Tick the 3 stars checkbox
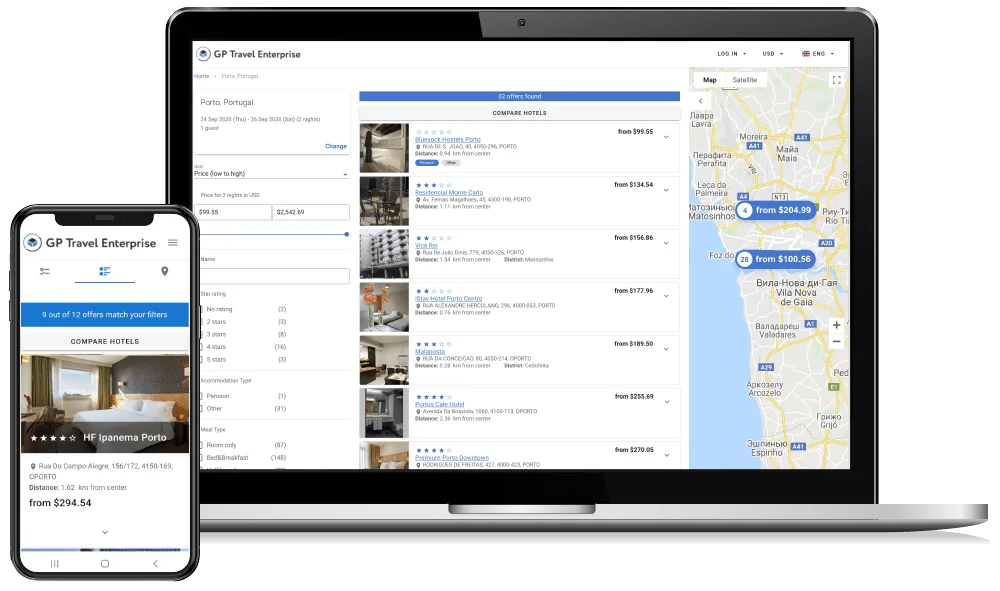 pos(200,334)
